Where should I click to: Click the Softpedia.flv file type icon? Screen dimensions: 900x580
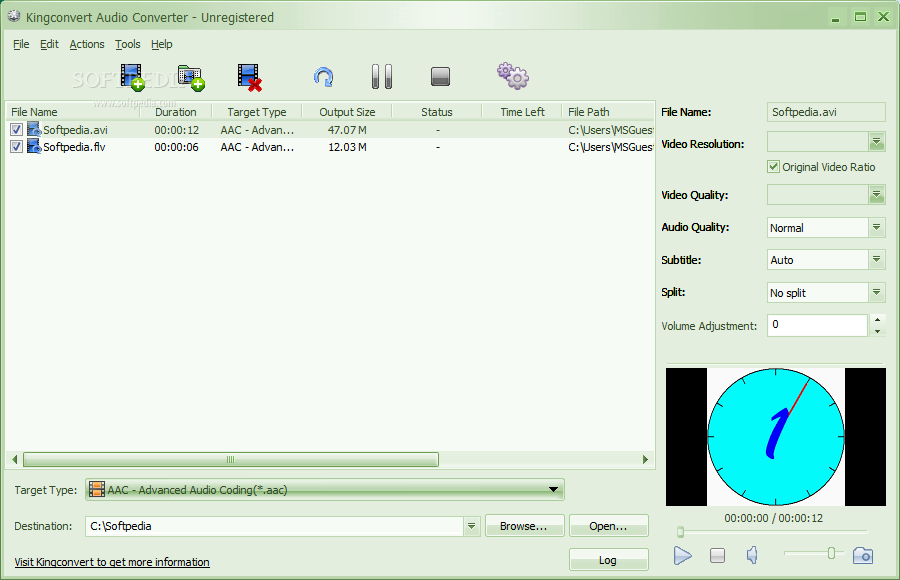click(x=34, y=146)
